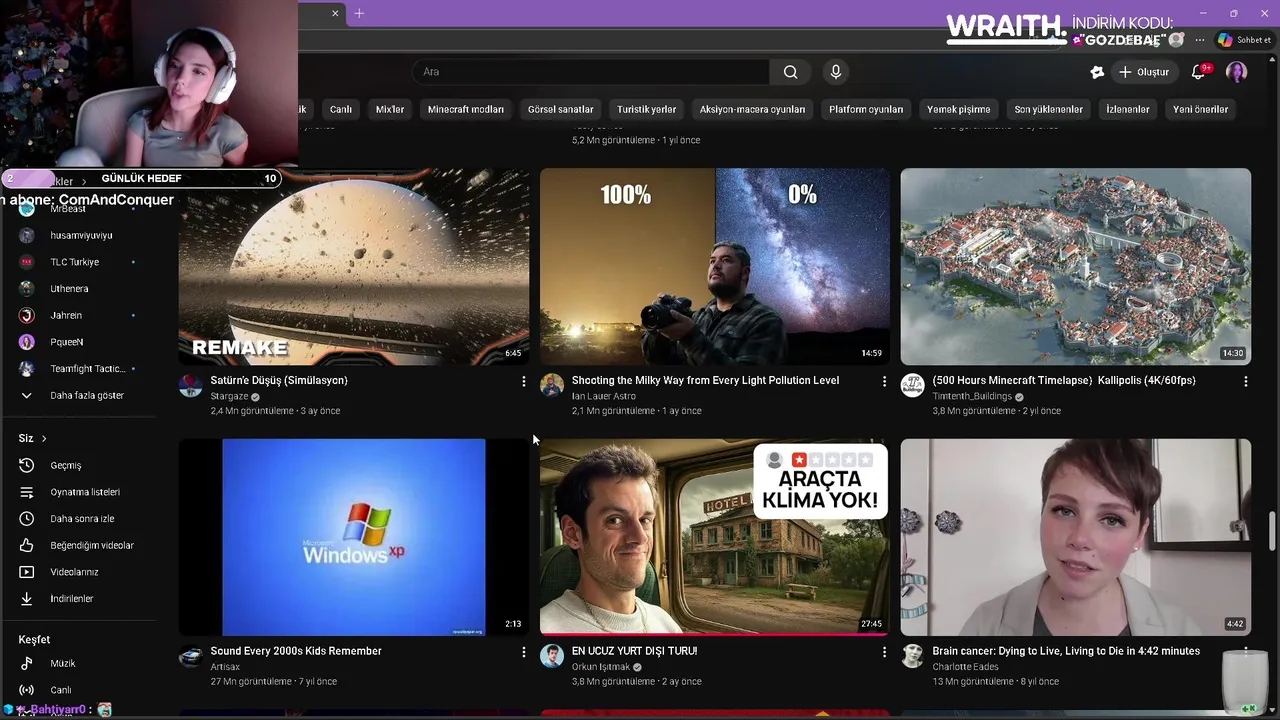Select Yemek pişirme filter chip
Viewport: 1280px width, 720px height.
pyautogui.click(x=959, y=109)
